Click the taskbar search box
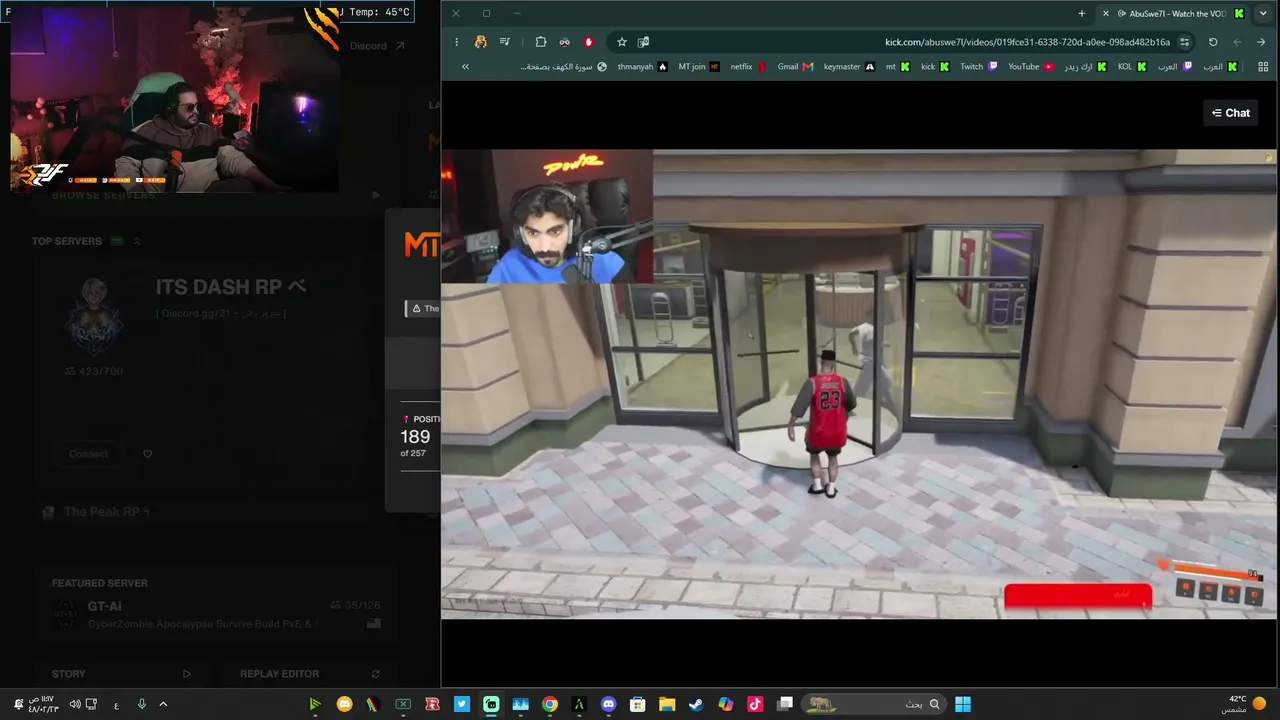This screenshot has width=1280, height=720. (x=873, y=704)
